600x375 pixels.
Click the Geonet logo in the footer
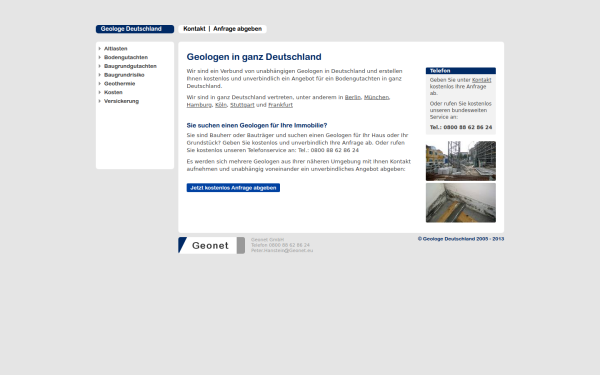211,245
